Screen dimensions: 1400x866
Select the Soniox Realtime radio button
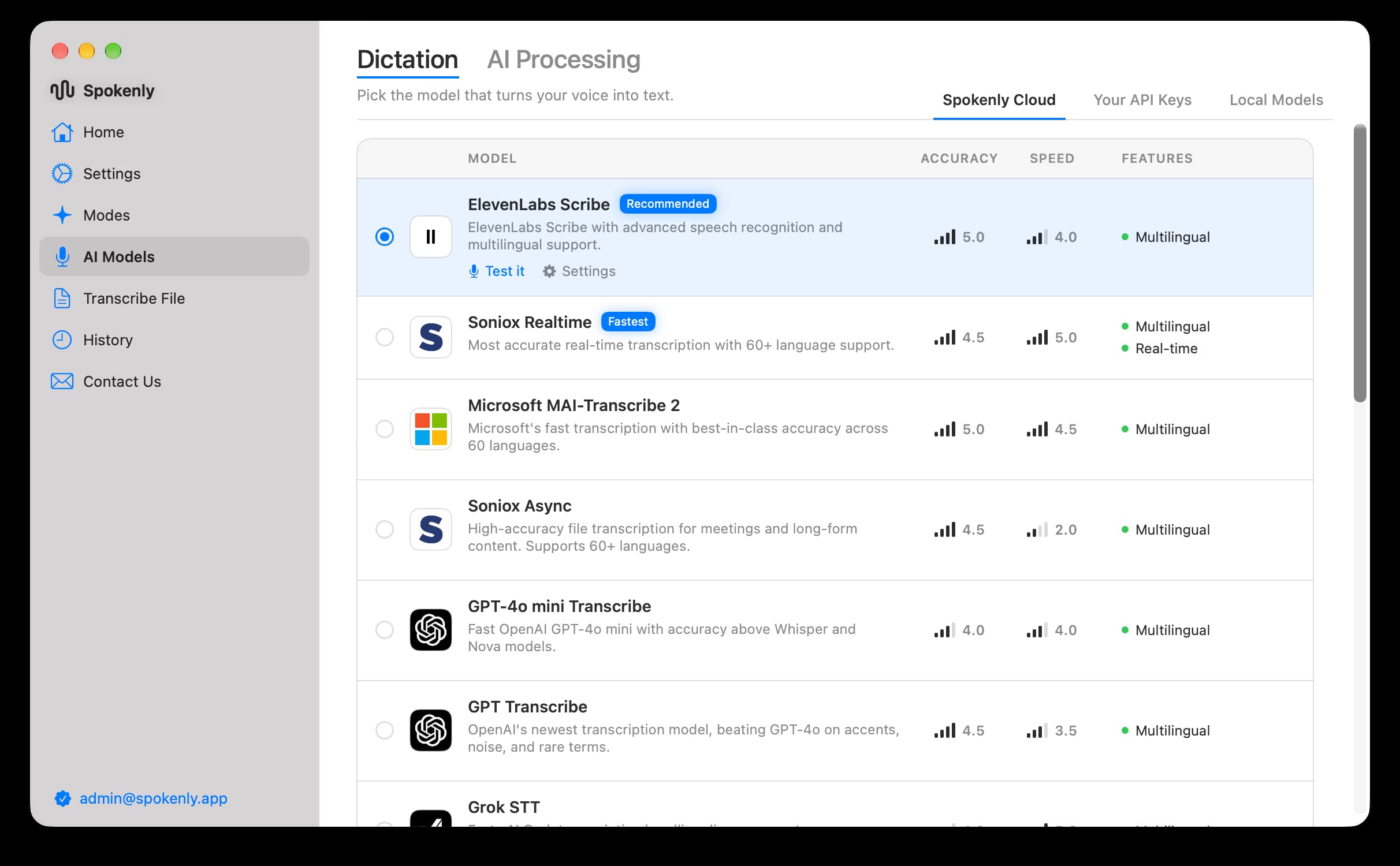pos(385,337)
